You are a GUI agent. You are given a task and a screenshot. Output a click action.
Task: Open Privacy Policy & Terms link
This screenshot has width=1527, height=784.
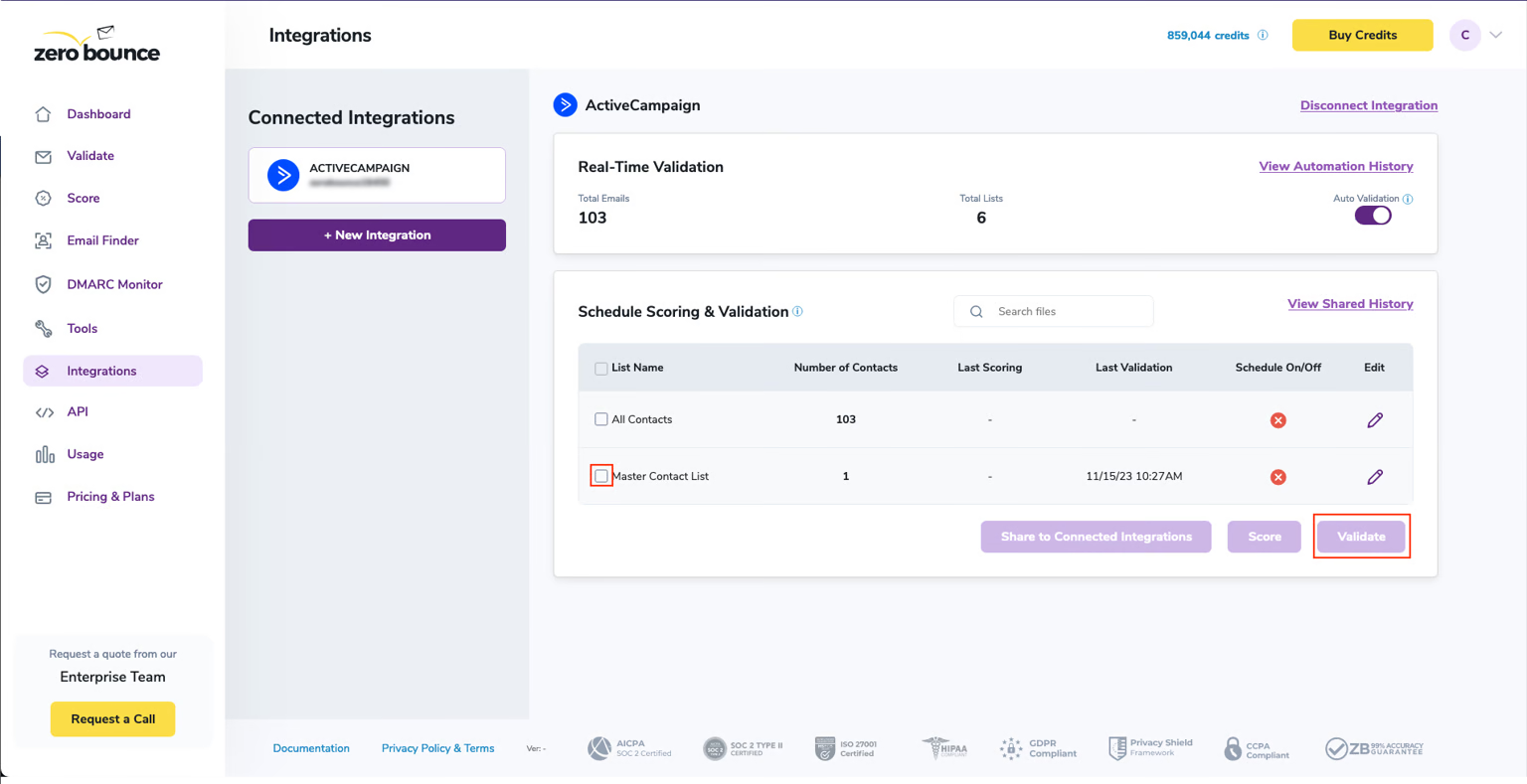click(437, 748)
